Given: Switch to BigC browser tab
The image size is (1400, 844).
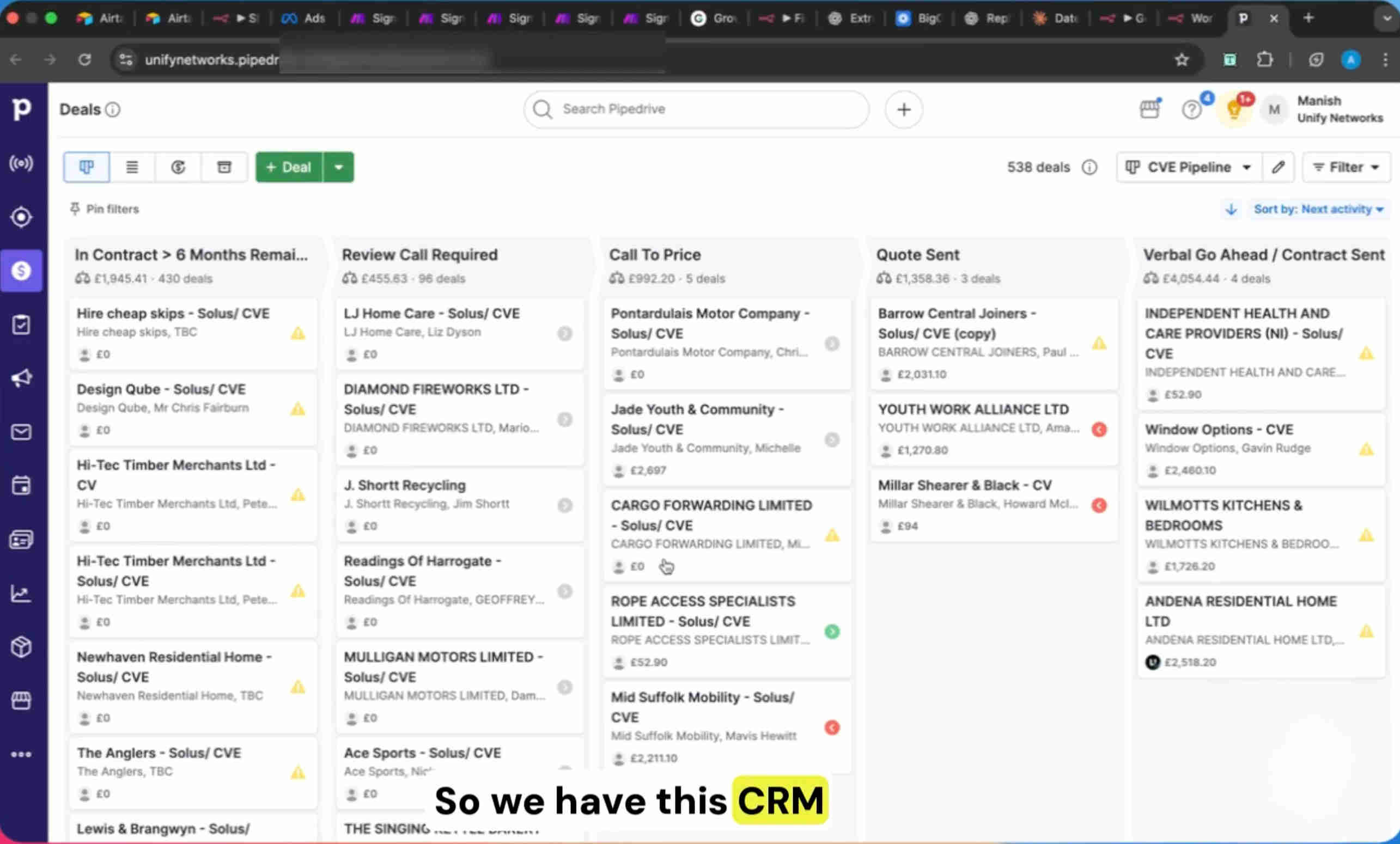Looking at the screenshot, I should (919, 18).
